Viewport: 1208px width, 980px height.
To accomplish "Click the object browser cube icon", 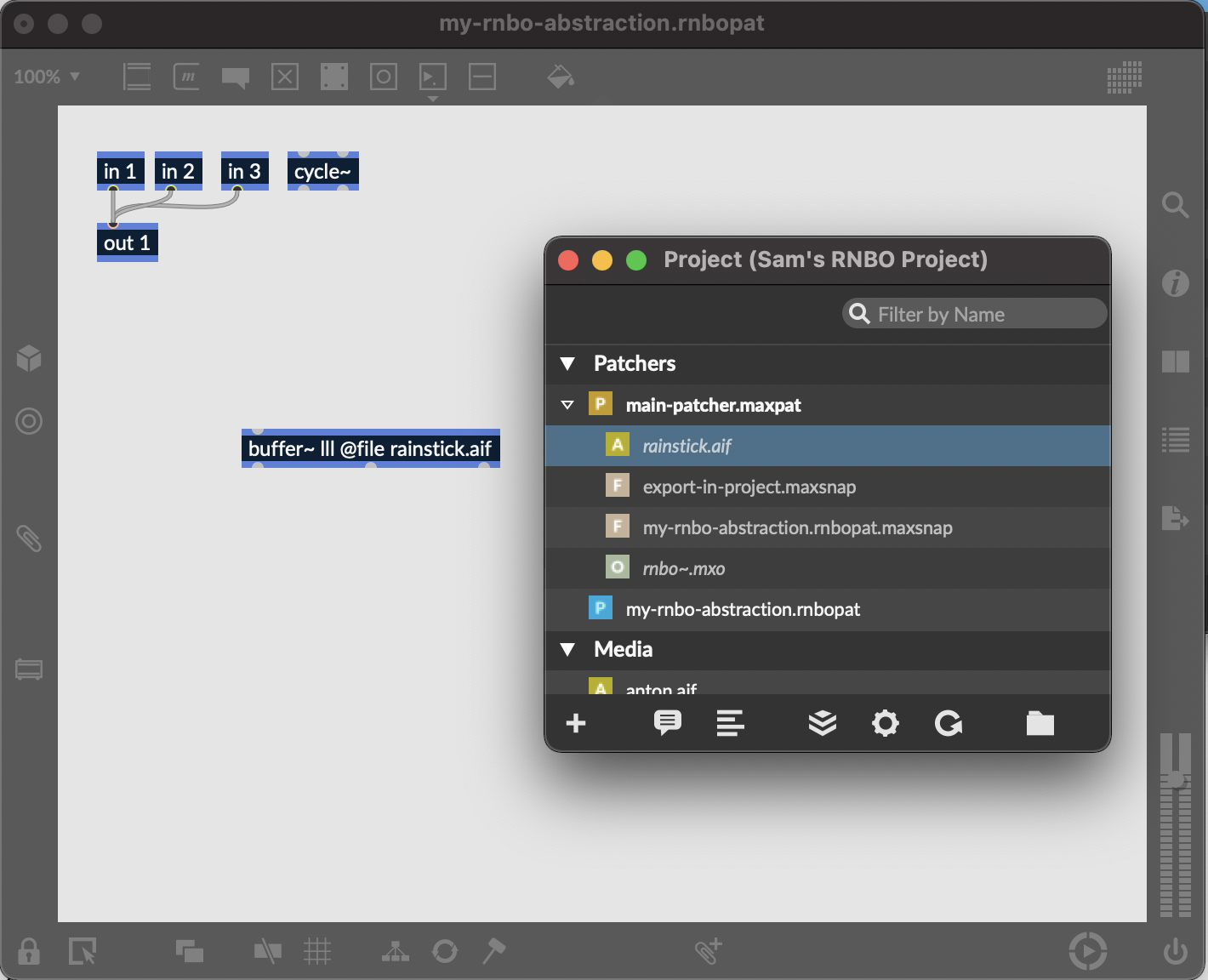I will click(x=29, y=358).
